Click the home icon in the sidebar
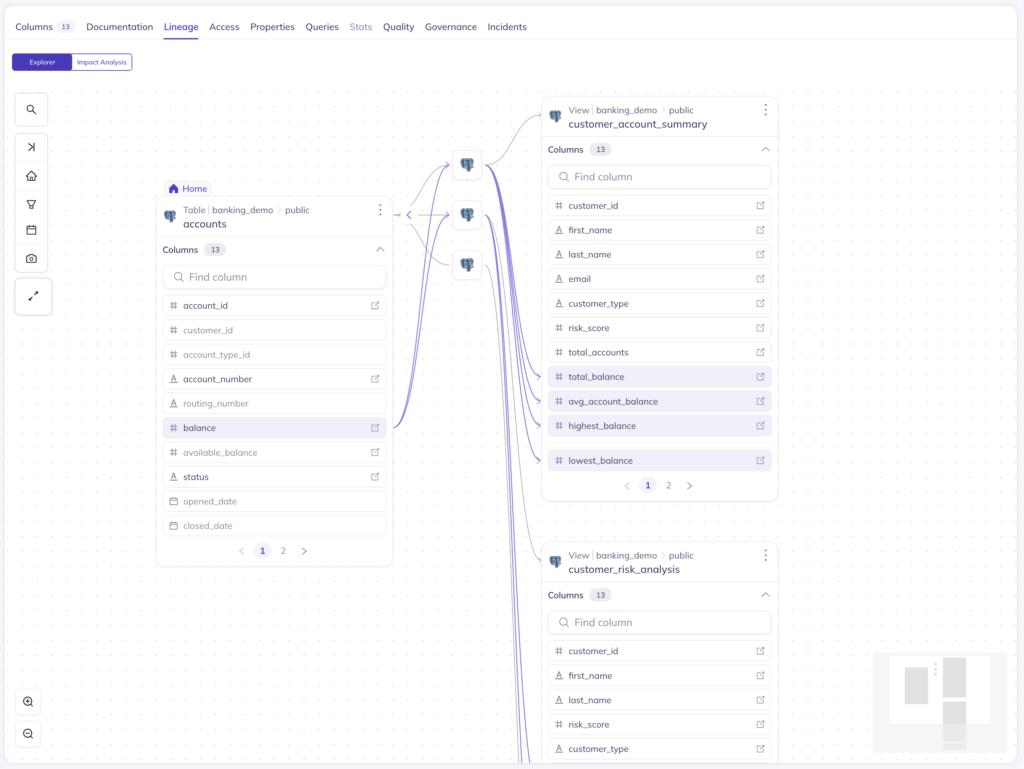 click(31, 175)
